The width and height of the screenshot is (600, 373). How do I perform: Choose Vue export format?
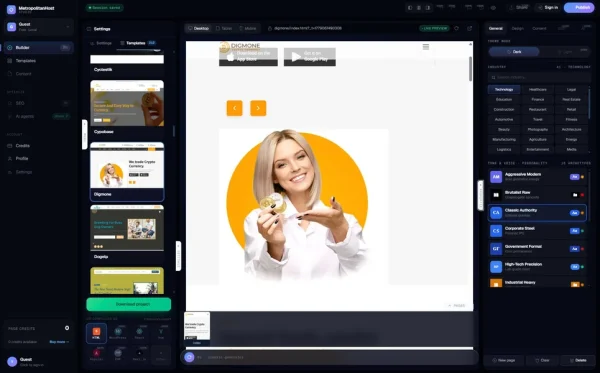coord(161,333)
